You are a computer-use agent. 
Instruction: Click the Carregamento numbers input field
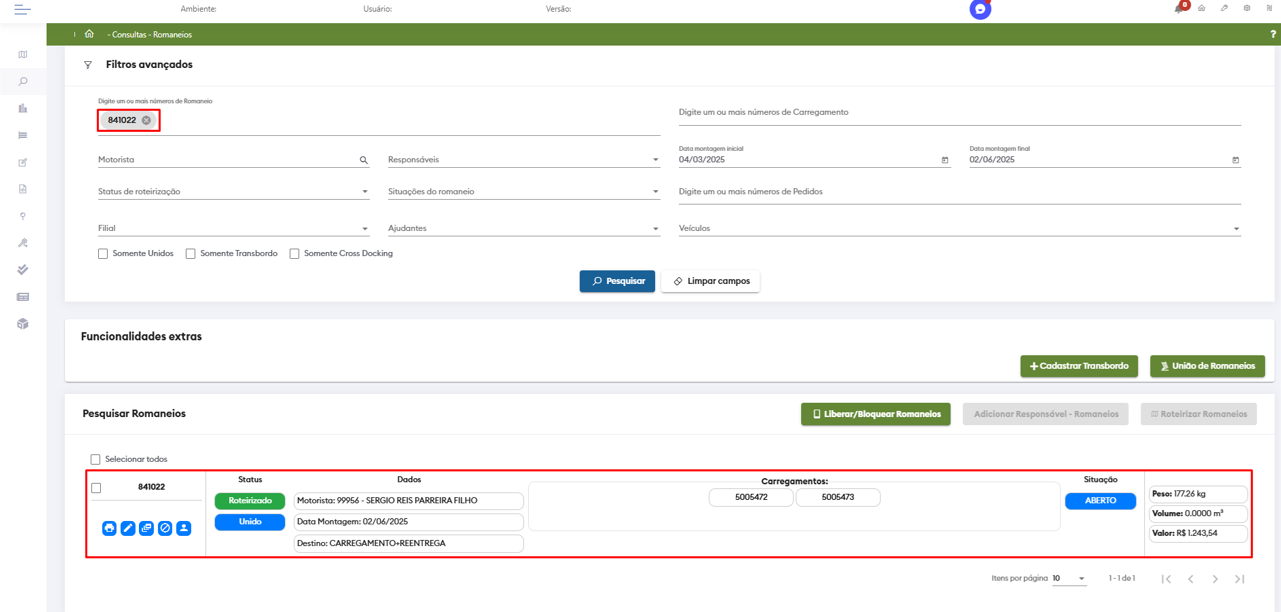pos(958,113)
